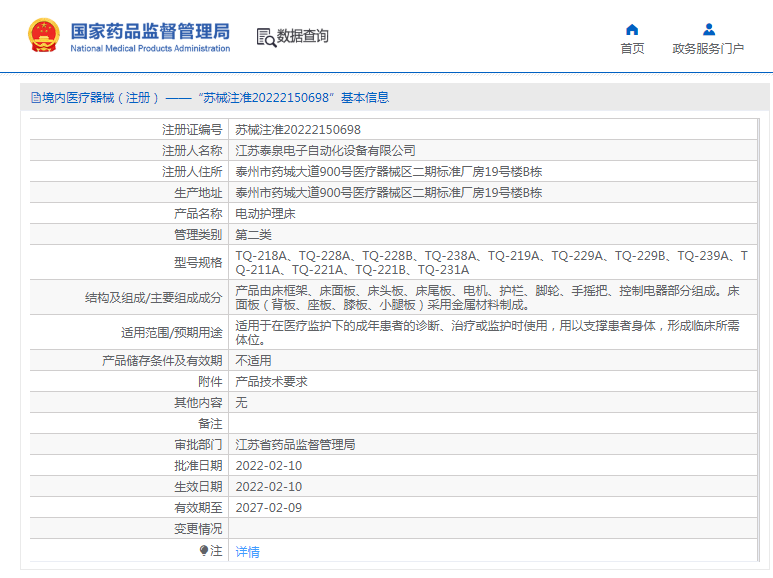The height and width of the screenshot is (578, 773).
Task: Select 江苏省药品监督管理局 approval department
Action: coord(295,444)
